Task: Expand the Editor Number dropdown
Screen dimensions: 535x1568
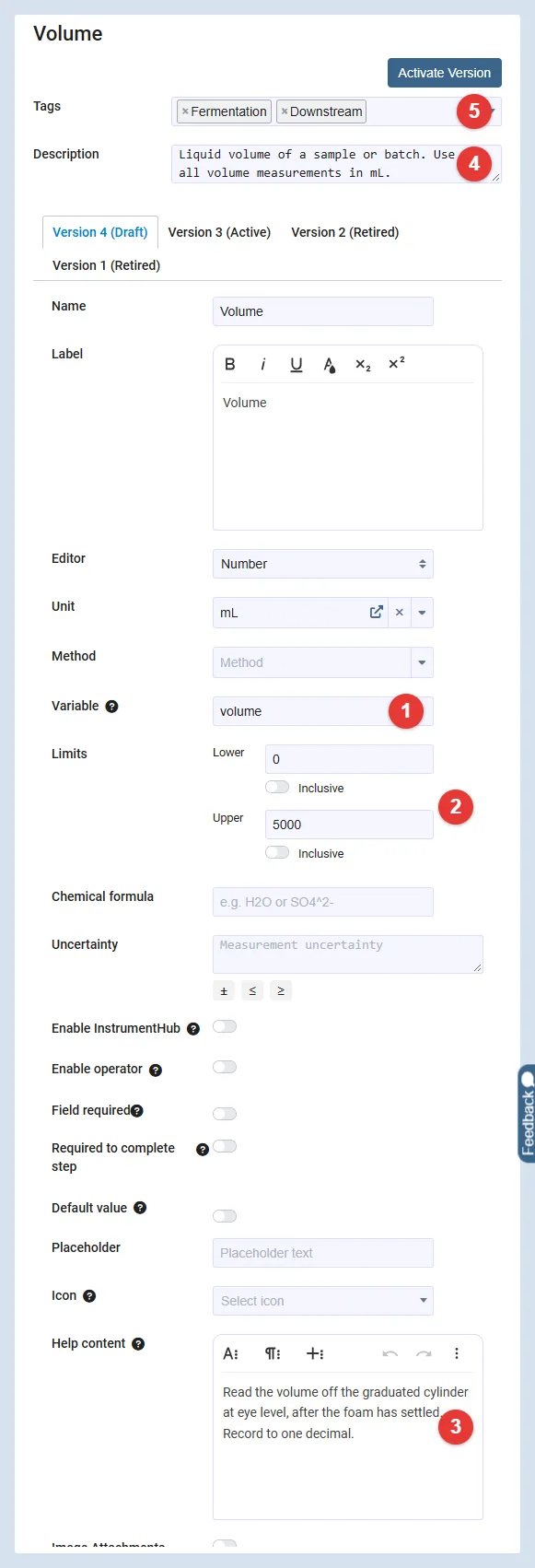Action: click(x=323, y=564)
